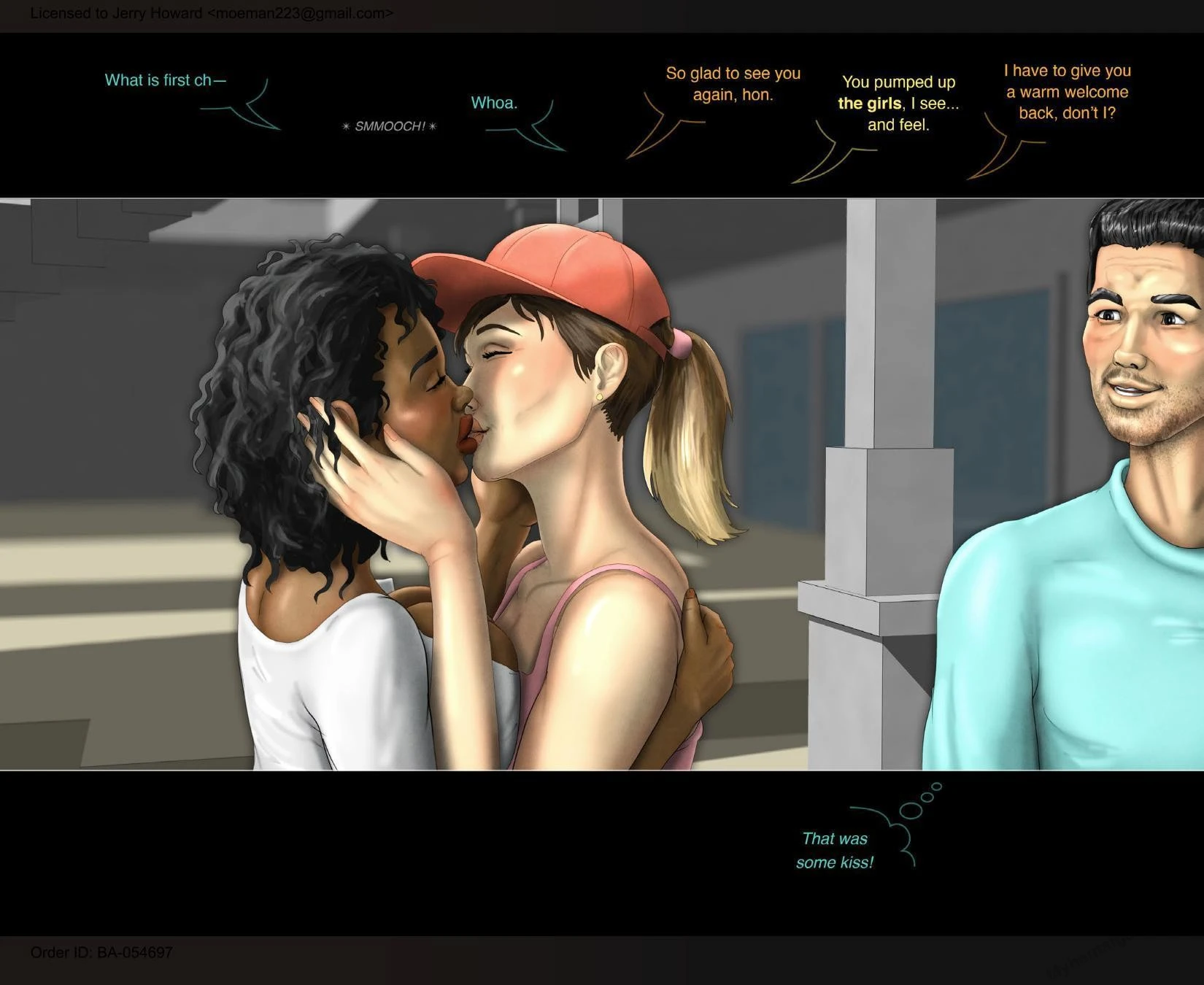Click the 'That was some kiss!' thought text
The width and height of the screenshot is (1204, 985).
(834, 850)
